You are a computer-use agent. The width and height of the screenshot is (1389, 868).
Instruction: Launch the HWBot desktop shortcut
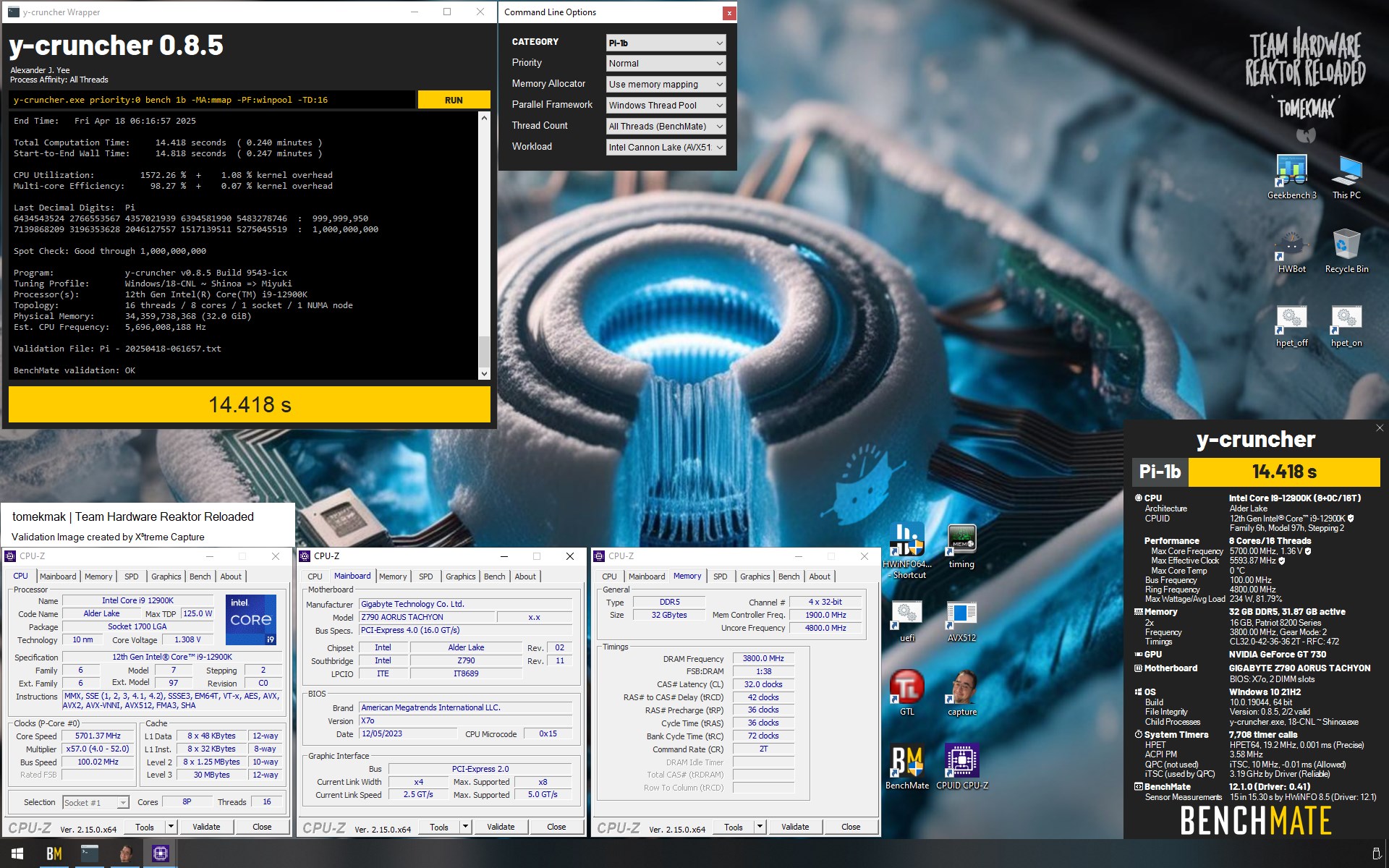1291,251
